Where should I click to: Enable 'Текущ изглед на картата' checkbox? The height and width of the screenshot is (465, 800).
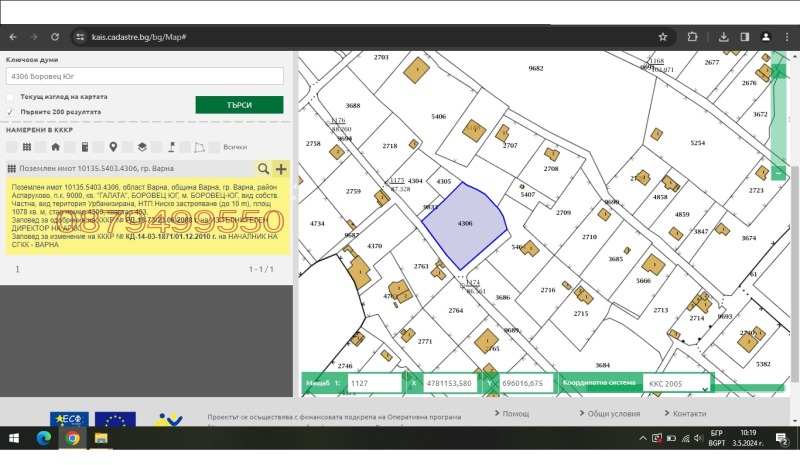pyautogui.click(x=11, y=96)
